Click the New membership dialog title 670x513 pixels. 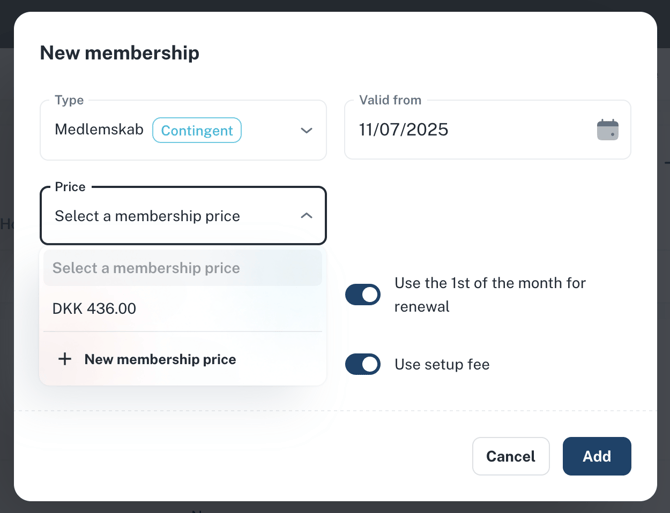(x=119, y=53)
